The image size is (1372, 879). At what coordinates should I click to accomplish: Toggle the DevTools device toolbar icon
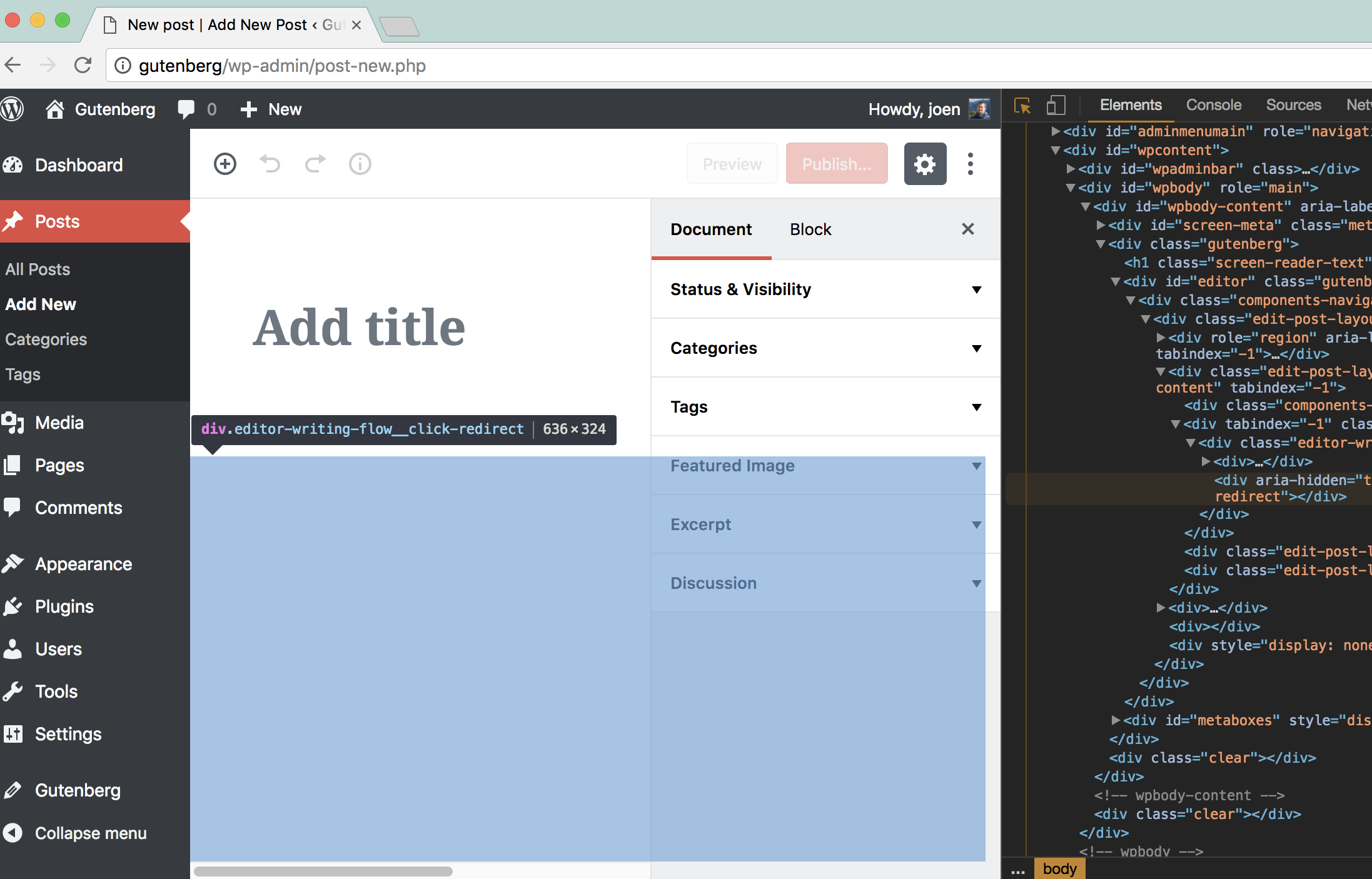[1056, 106]
